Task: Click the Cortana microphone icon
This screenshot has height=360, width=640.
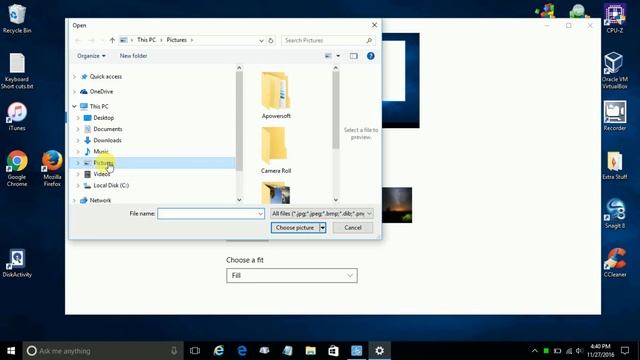Action: (174, 351)
